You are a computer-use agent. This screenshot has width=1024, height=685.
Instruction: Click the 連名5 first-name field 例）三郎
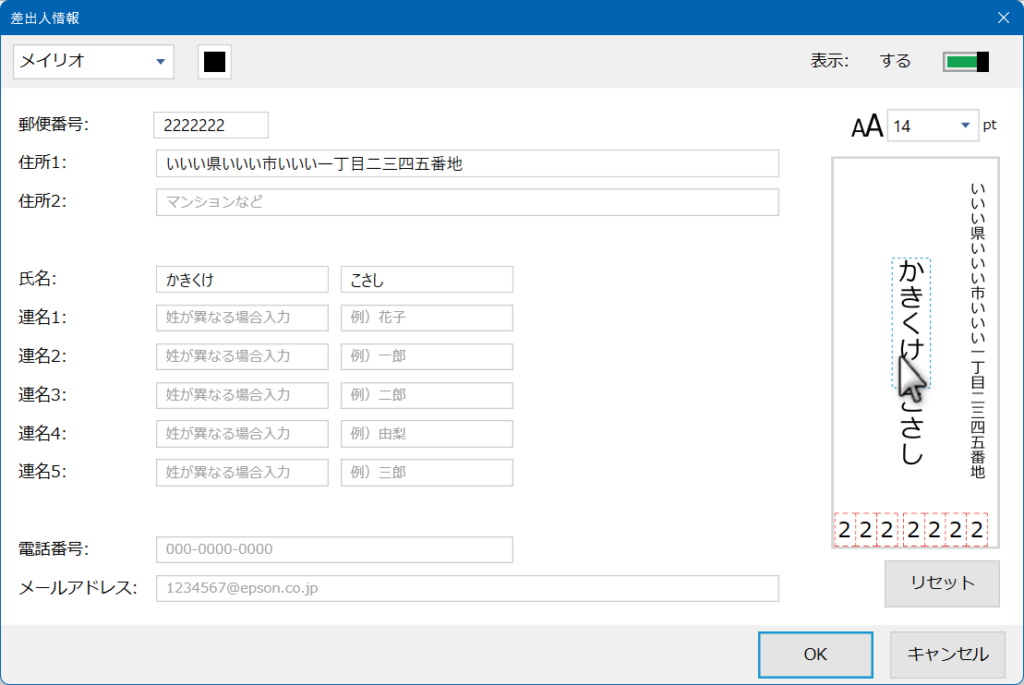click(426, 472)
